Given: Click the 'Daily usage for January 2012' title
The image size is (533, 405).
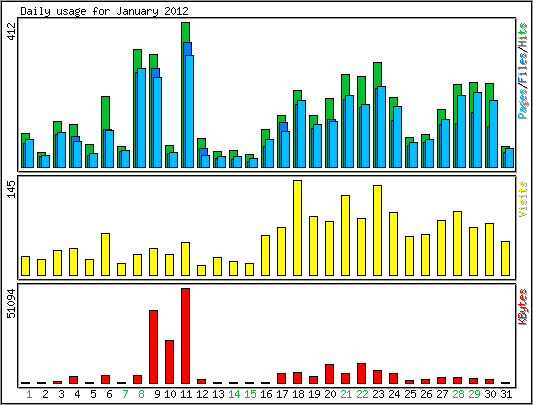Looking at the screenshot, I should click(104, 11).
